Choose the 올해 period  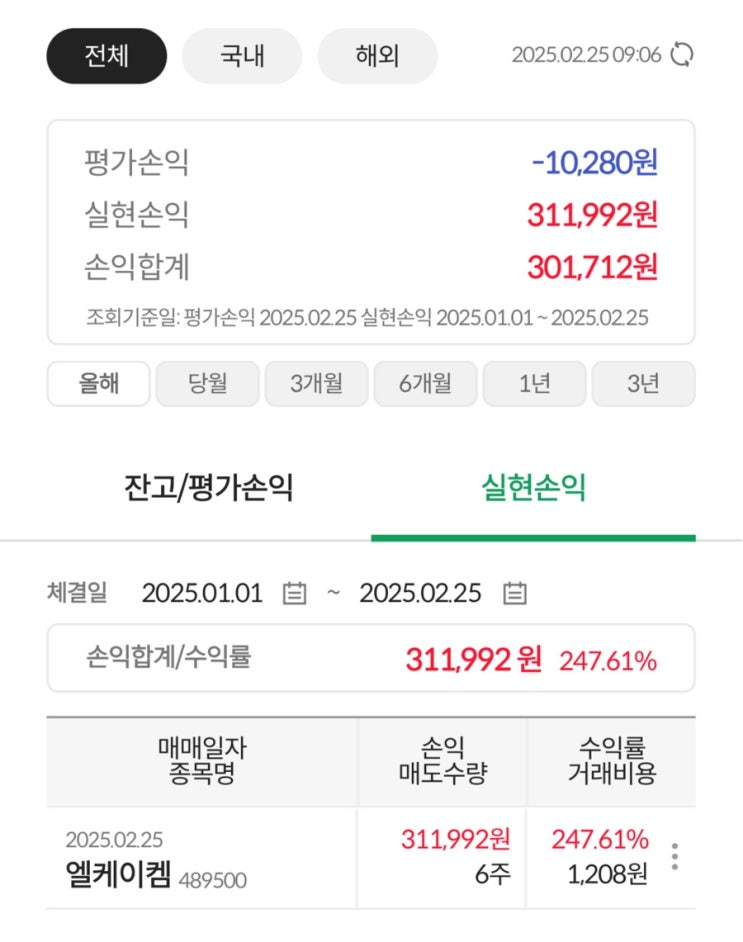98,383
